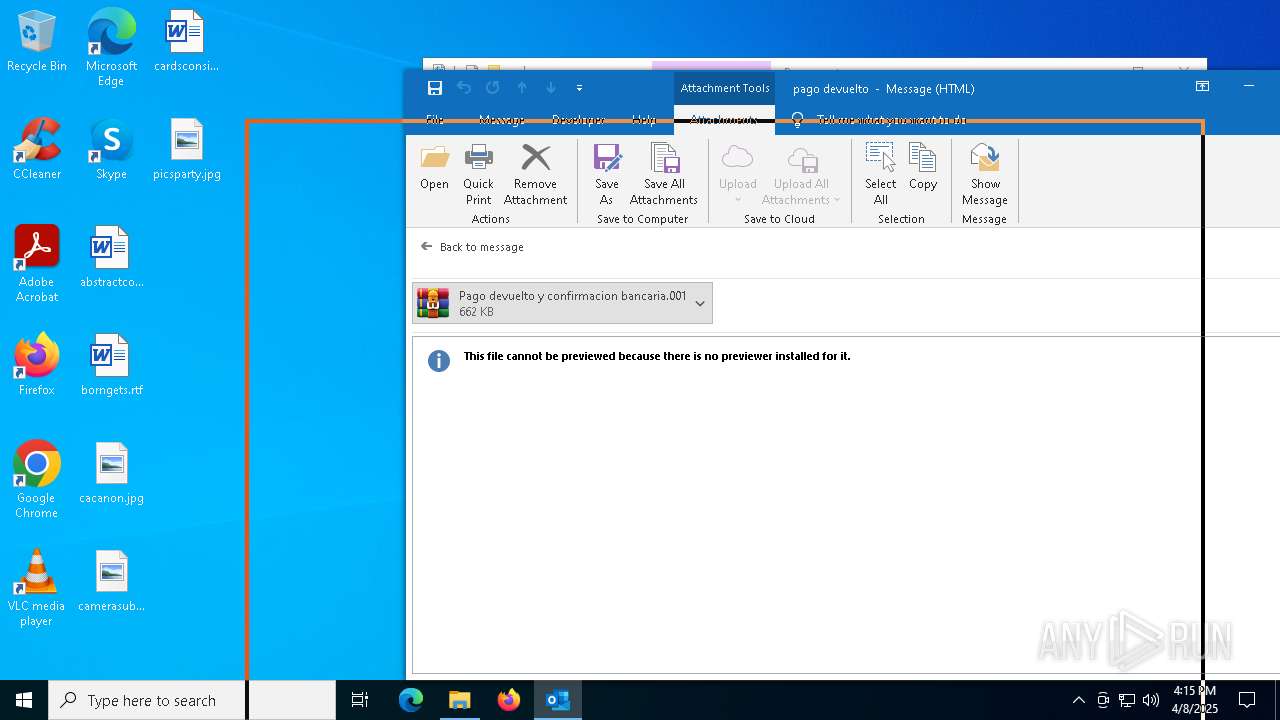Select the cardsconsi Word document on desktop
The height and width of the screenshot is (720, 1280).
click(x=186, y=41)
